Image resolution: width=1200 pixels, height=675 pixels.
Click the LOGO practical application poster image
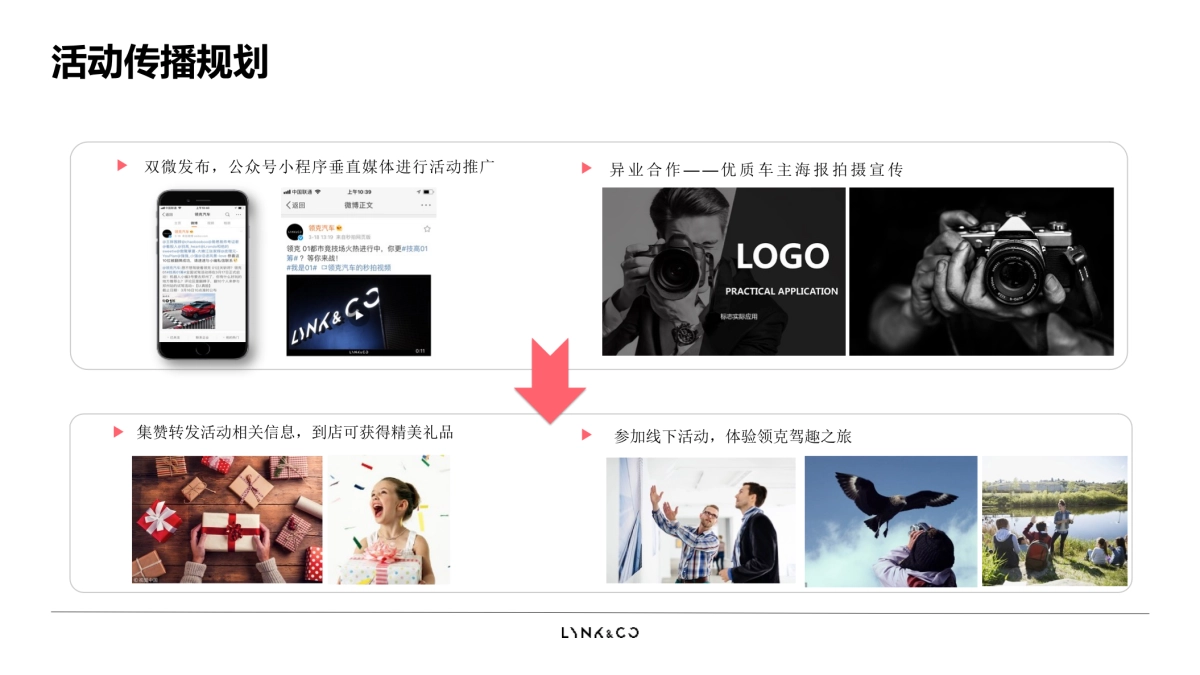click(x=722, y=268)
